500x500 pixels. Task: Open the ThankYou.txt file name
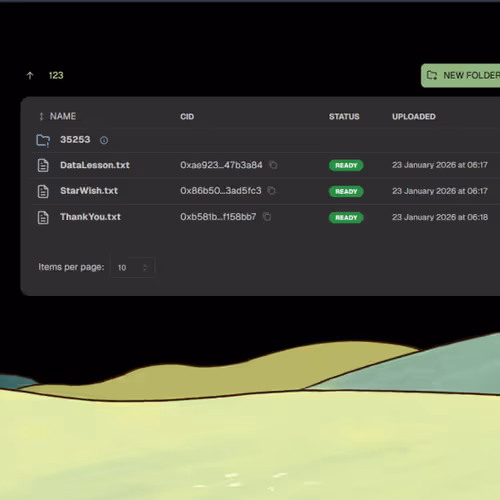tap(90, 217)
